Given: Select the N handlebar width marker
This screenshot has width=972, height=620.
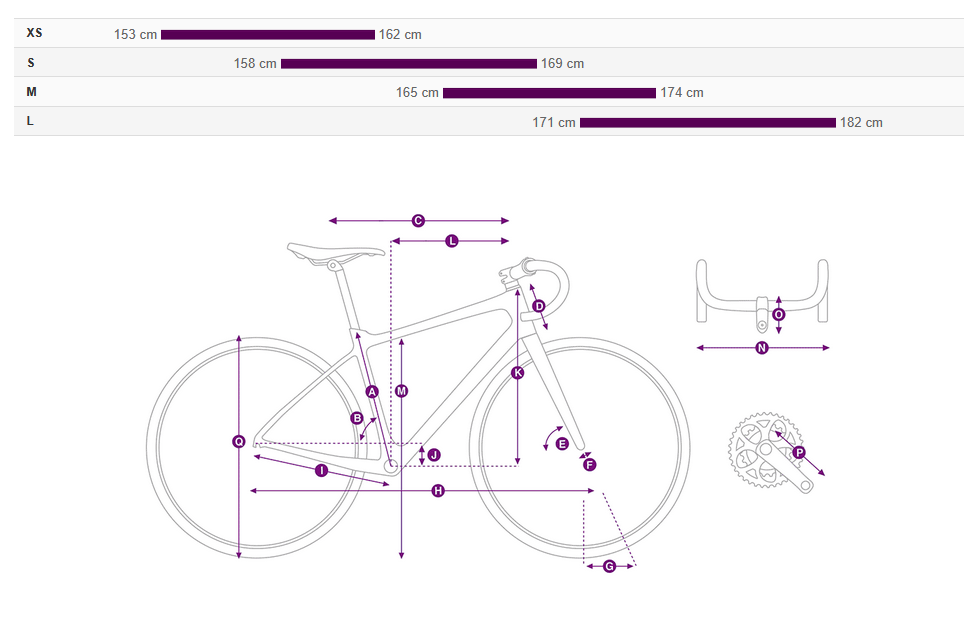Looking at the screenshot, I should 762,348.
